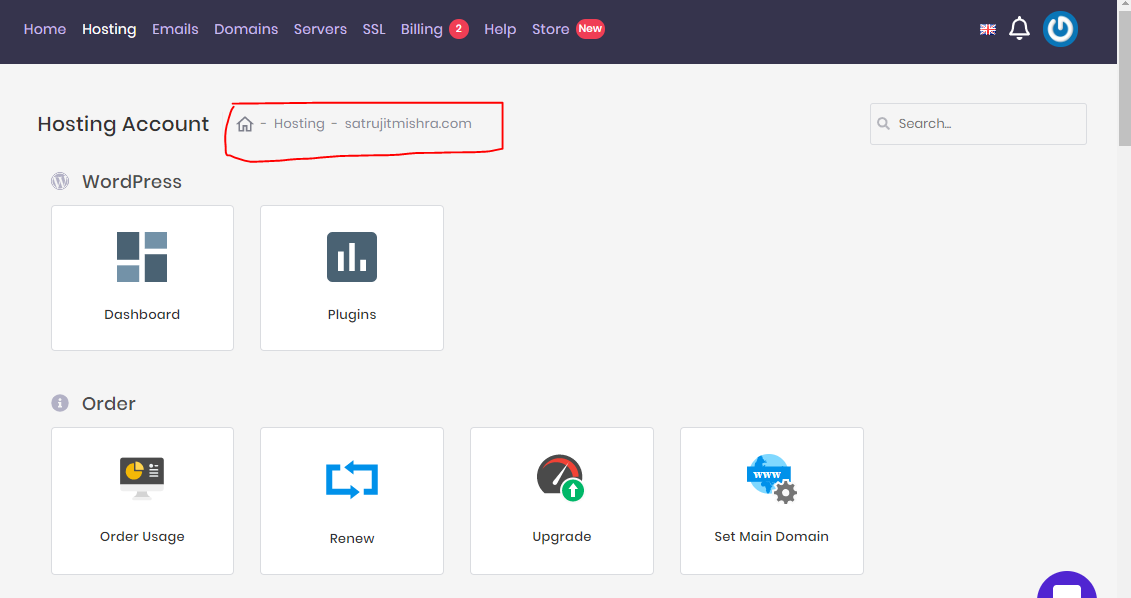Viewport: 1131px width, 598px height.
Task: Click the Renew arrows icon
Action: click(x=352, y=480)
